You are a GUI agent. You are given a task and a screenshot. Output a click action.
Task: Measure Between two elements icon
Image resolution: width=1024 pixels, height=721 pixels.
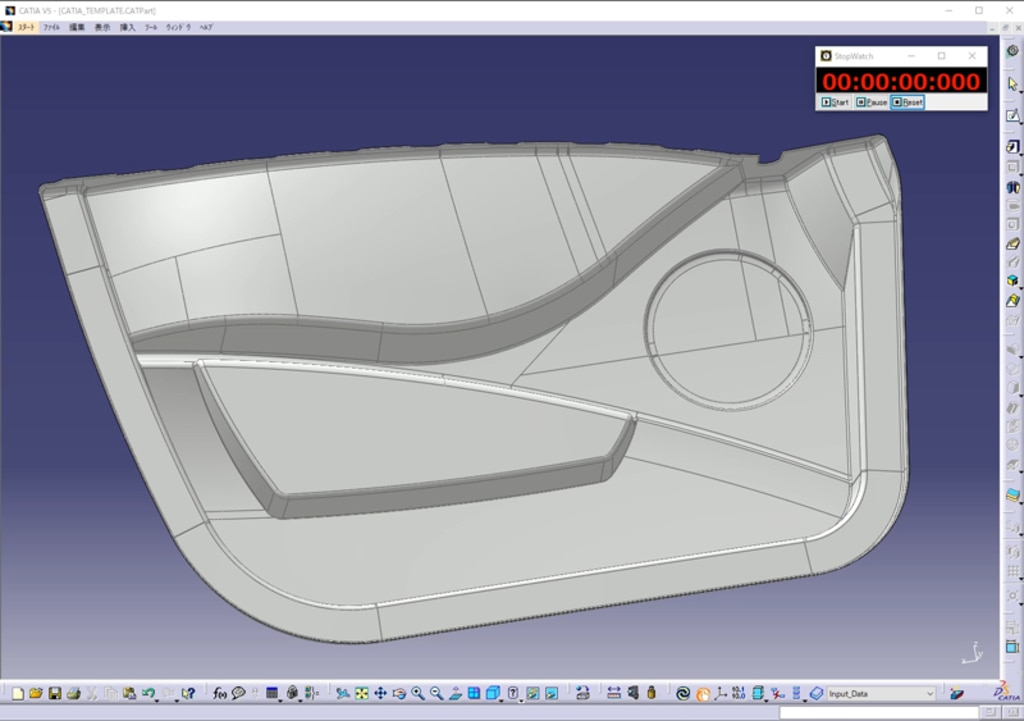[x=613, y=694]
